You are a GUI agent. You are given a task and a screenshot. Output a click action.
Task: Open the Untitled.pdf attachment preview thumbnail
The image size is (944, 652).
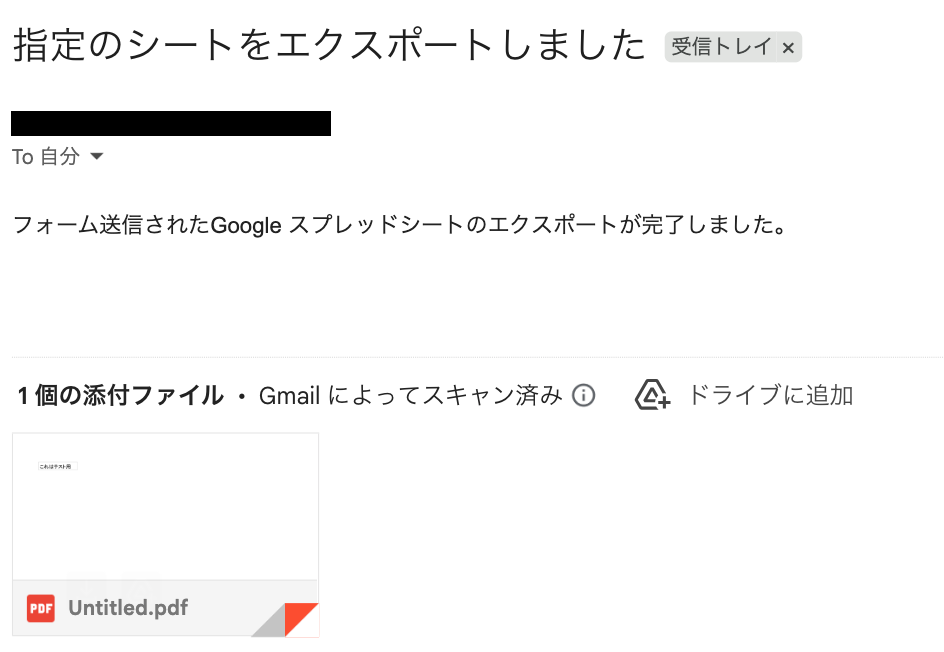[x=165, y=506]
